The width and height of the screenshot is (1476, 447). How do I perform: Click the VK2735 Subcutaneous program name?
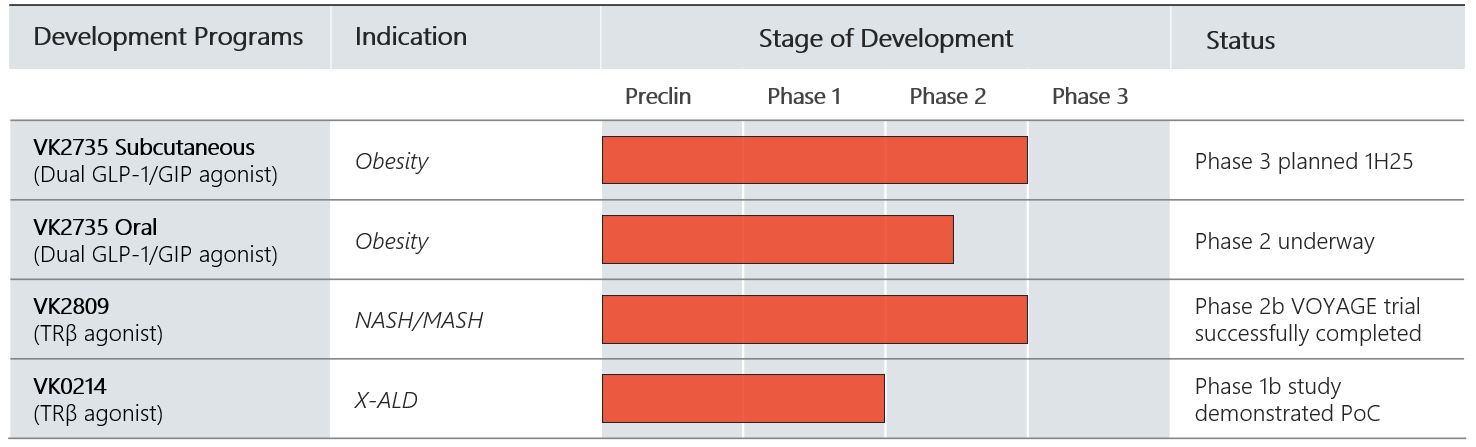click(141, 149)
